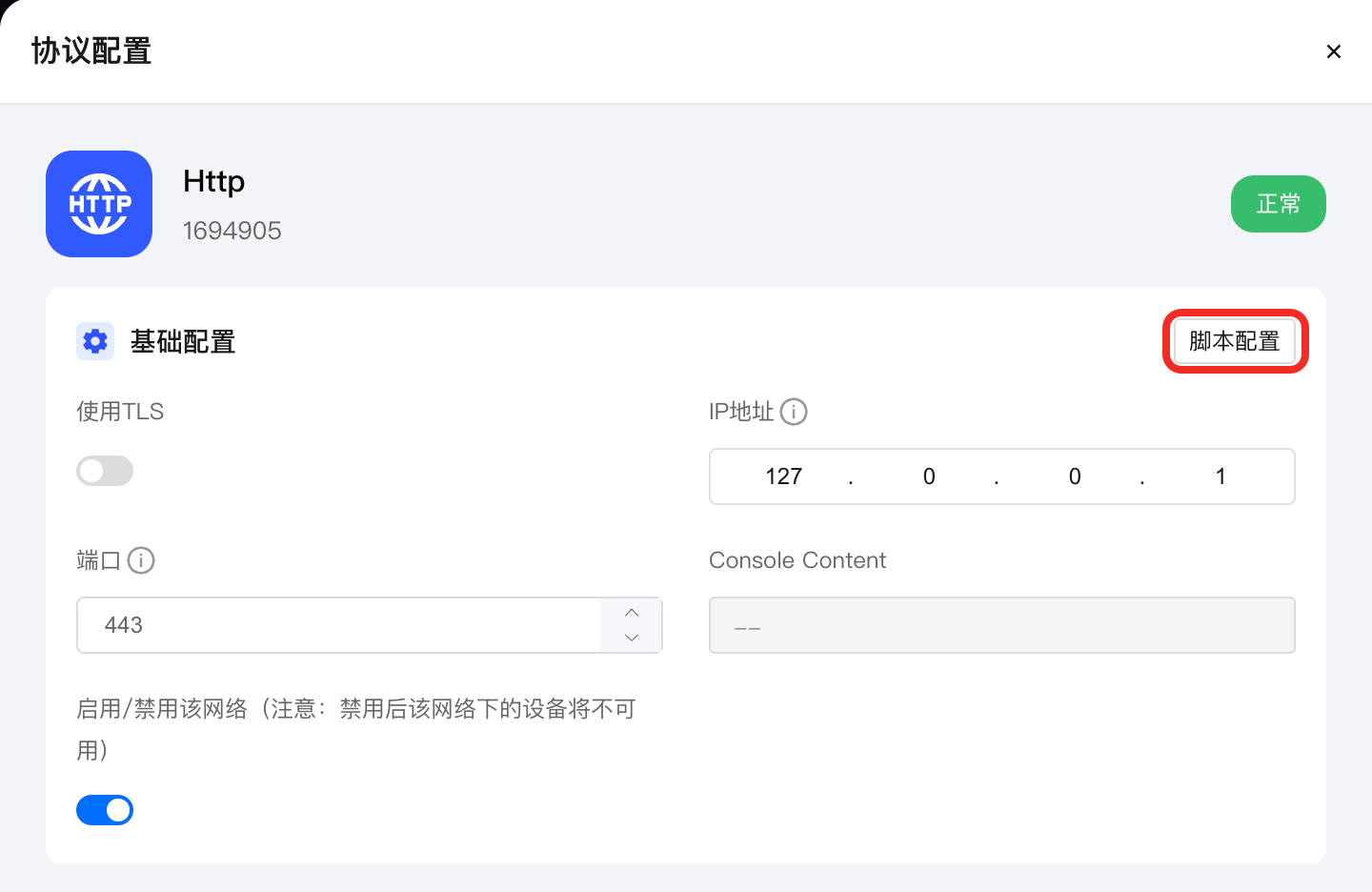
Task: Select the third IP octet field
Action: click(1075, 476)
